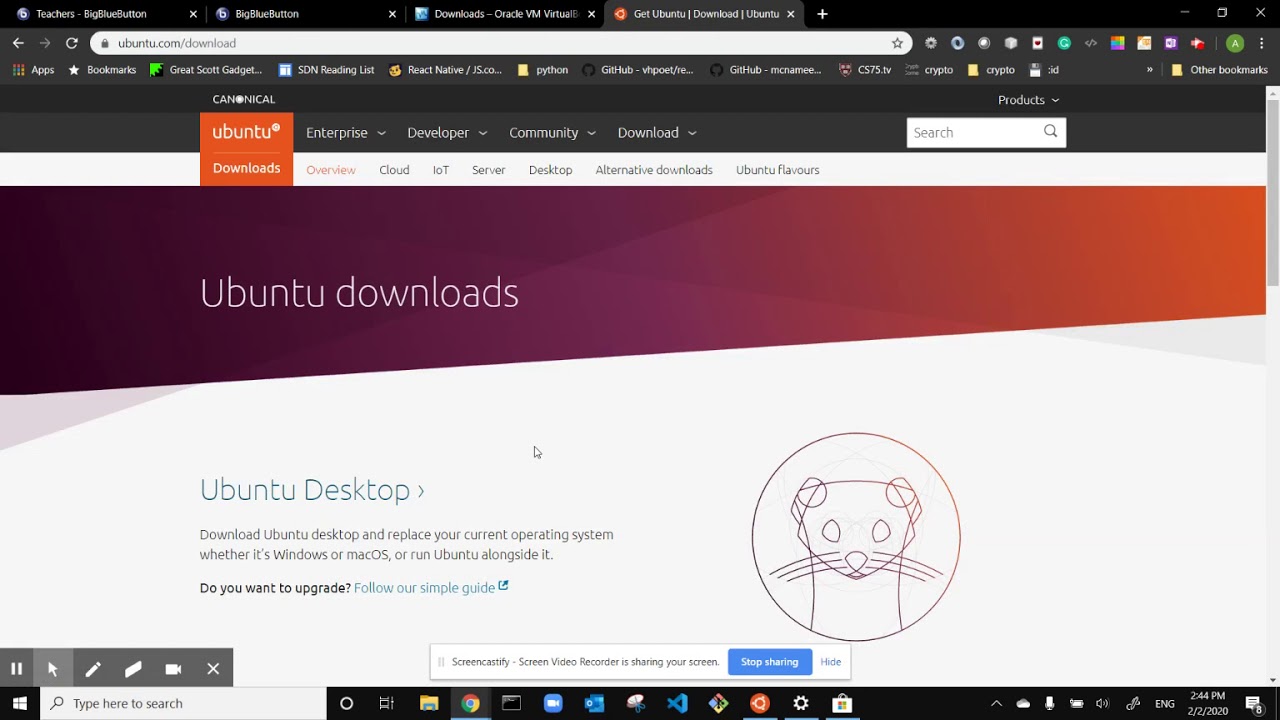Expand the Canonical Products dropdown

pyautogui.click(x=1028, y=100)
